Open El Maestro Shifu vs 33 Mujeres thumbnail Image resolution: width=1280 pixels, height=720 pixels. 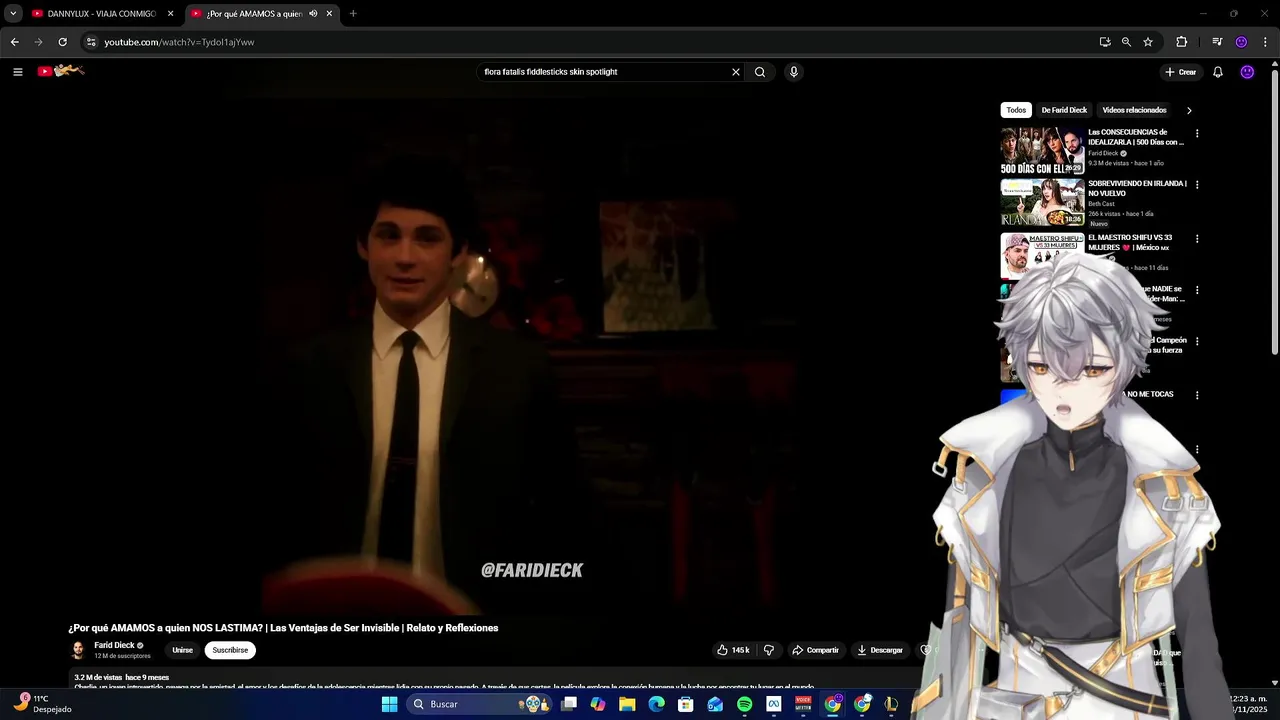click(x=1042, y=255)
